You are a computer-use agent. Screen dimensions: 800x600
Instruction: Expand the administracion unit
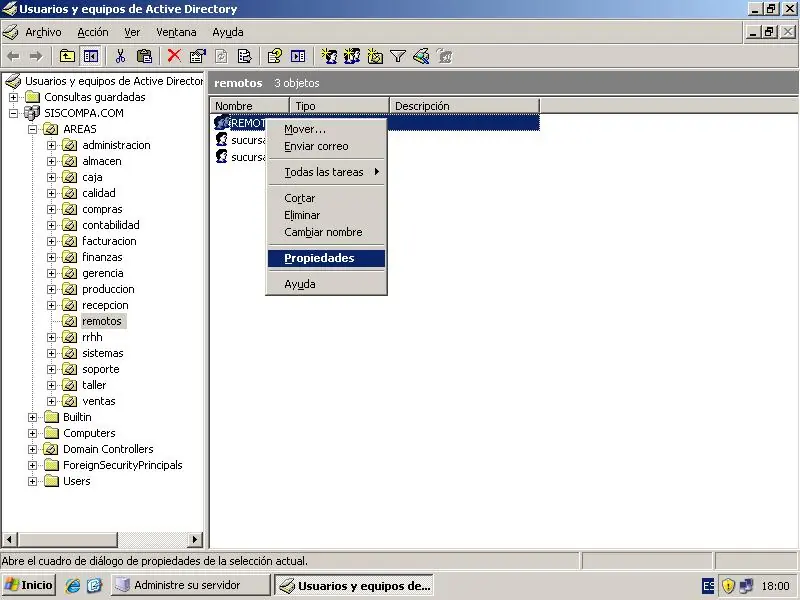(51, 145)
